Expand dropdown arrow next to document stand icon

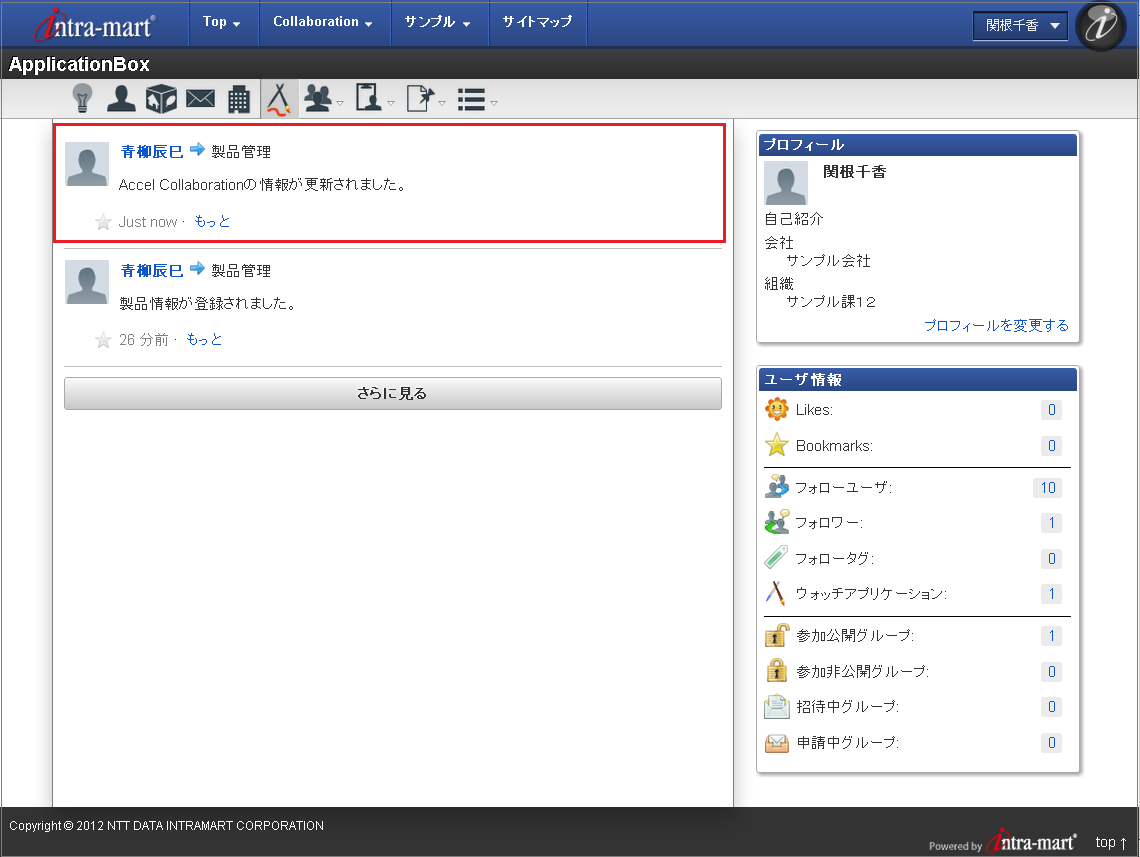point(390,103)
